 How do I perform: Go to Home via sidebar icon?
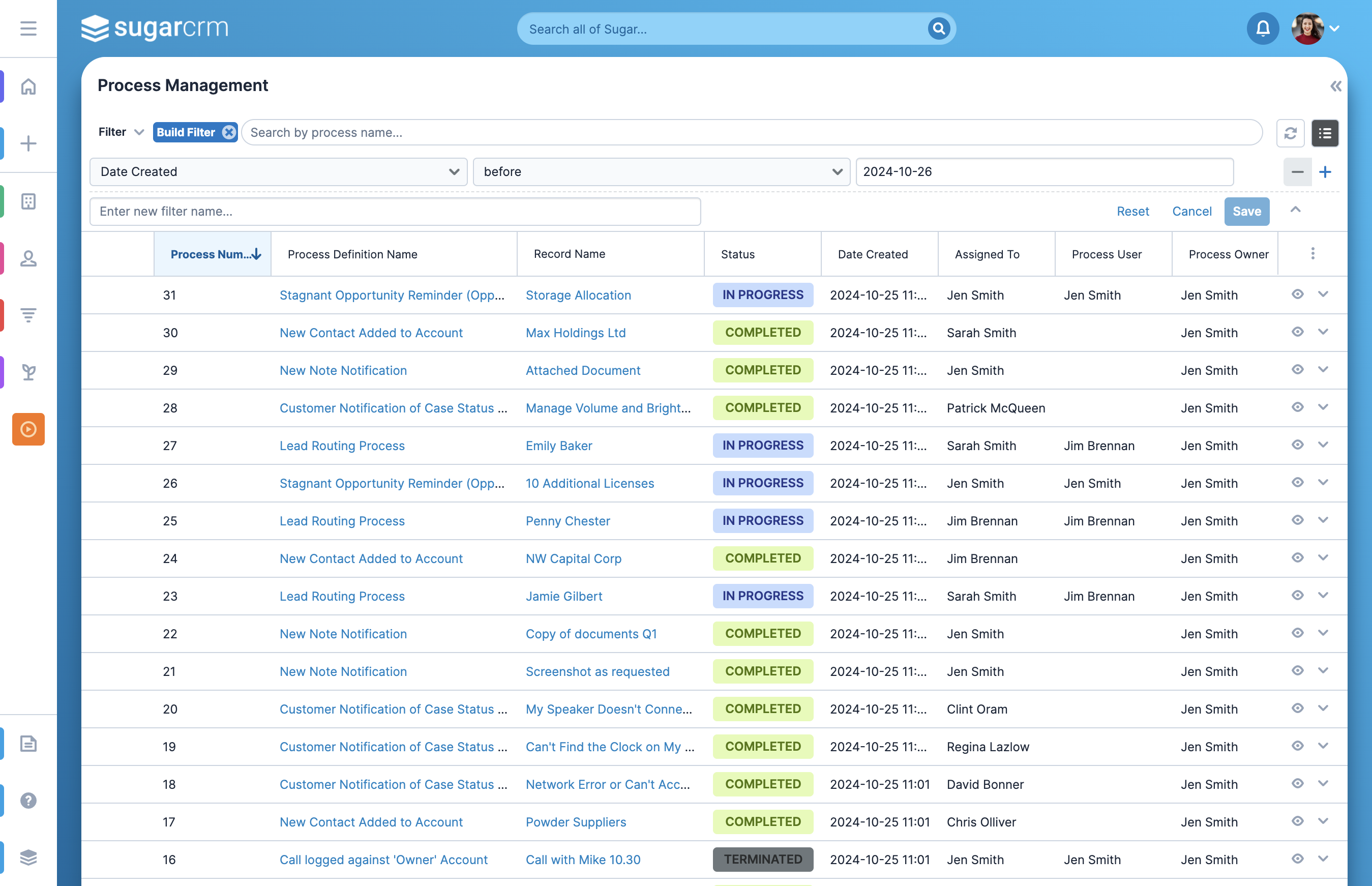pyautogui.click(x=28, y=86)
